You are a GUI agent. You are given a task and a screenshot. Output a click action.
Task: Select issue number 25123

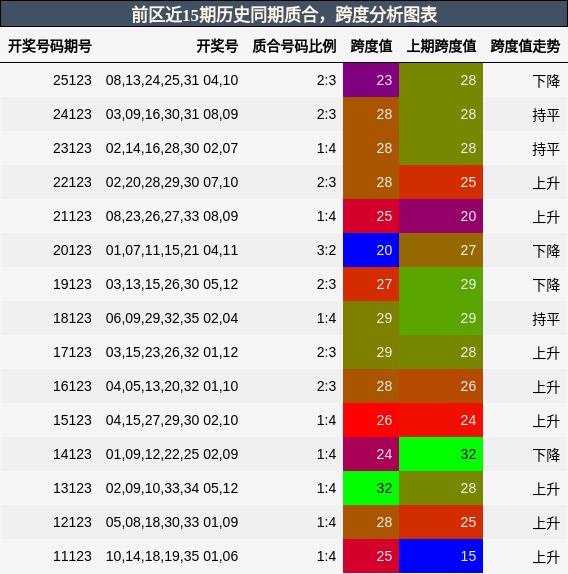point(72,80)
